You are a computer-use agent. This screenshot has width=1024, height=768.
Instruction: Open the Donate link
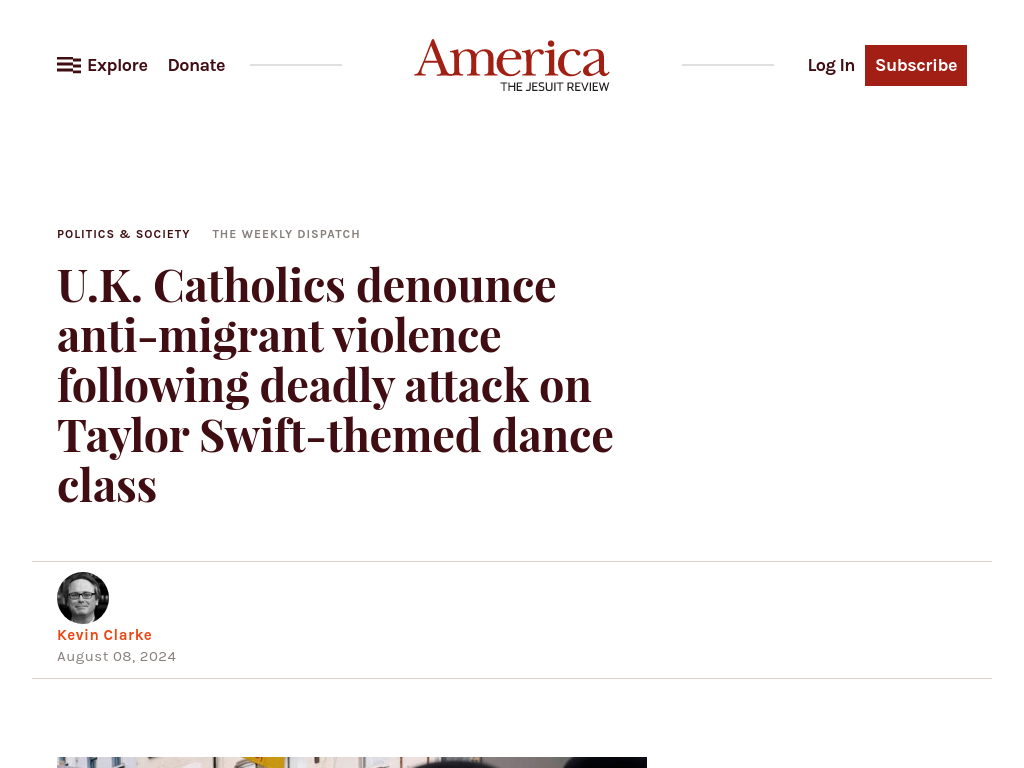[x=197, y=65]
